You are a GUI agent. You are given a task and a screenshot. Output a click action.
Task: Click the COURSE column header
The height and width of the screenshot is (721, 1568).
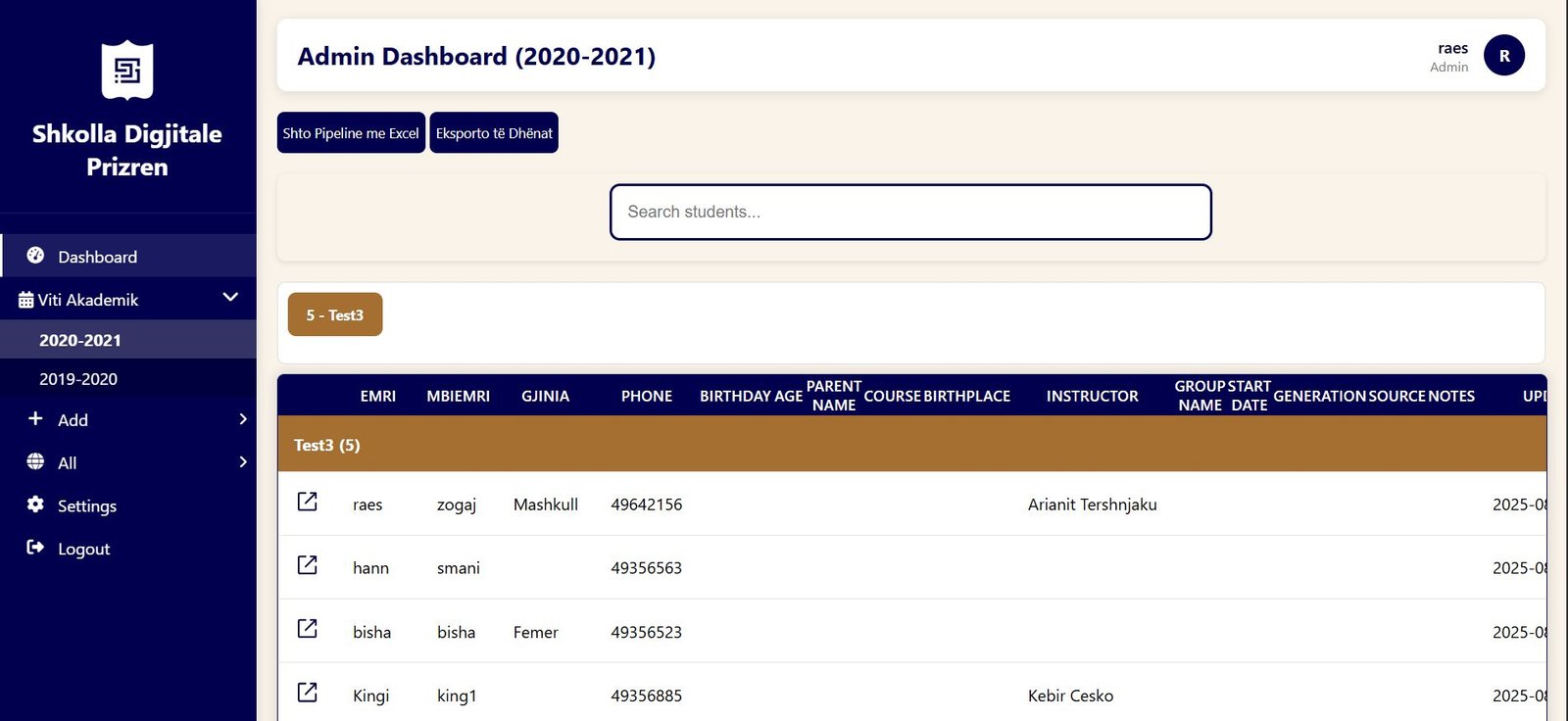(893, 396)
